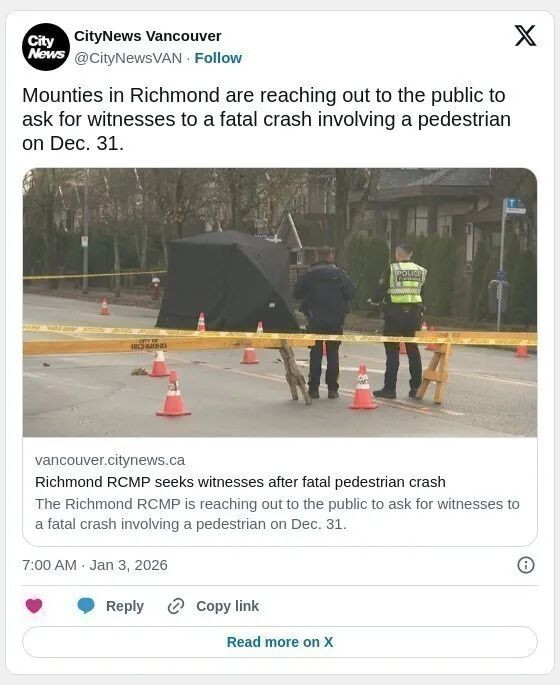Open the crash scene photo thumbnail
560x685 pixels.
click(280, 302)
